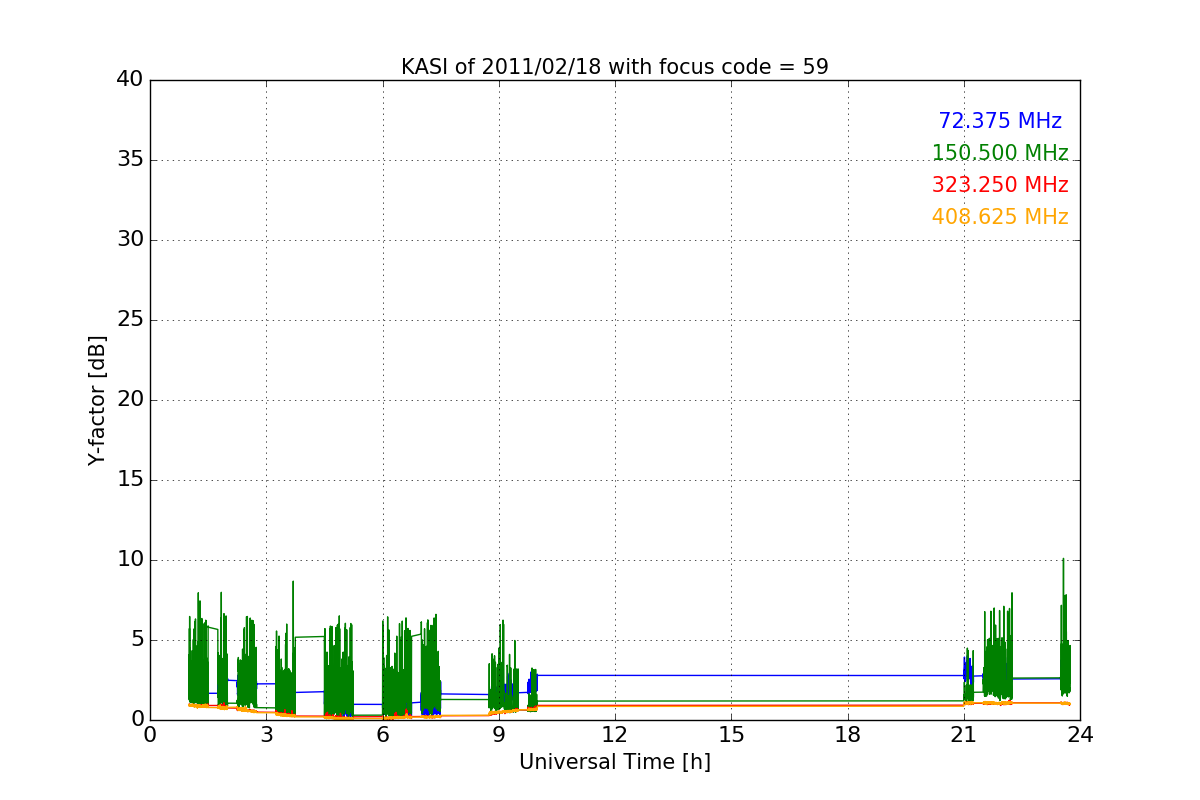Select the orange 408.625 MHz legend label

(x=1000, y=217)
